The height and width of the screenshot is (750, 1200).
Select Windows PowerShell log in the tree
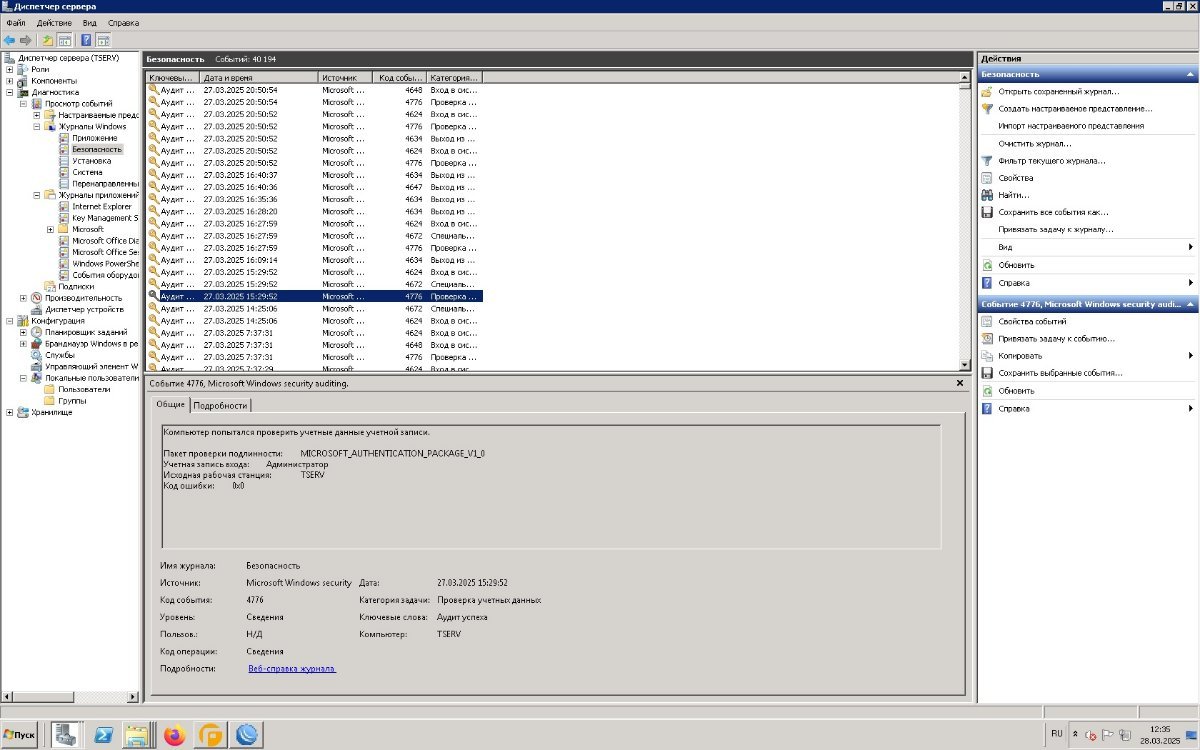105,264
